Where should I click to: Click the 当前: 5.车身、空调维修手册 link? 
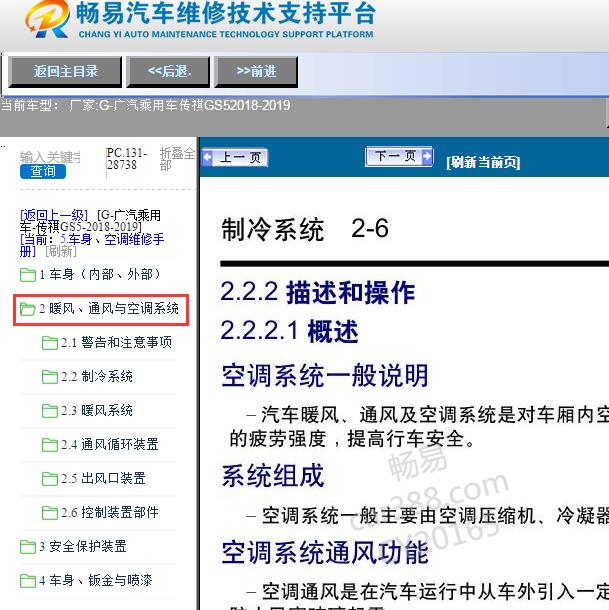point(92,245)
